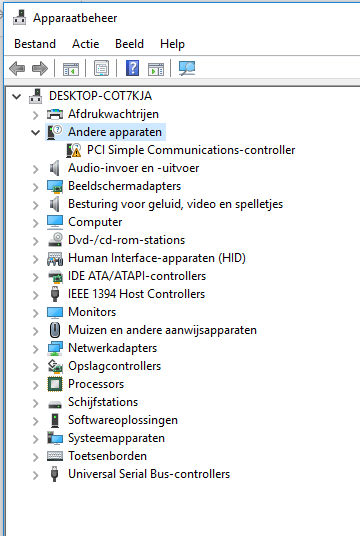This screenshot has width=360, height=536.
Task: Click the show/hide action pane icon
Action: pyautogui.click(x=156, y=68)
